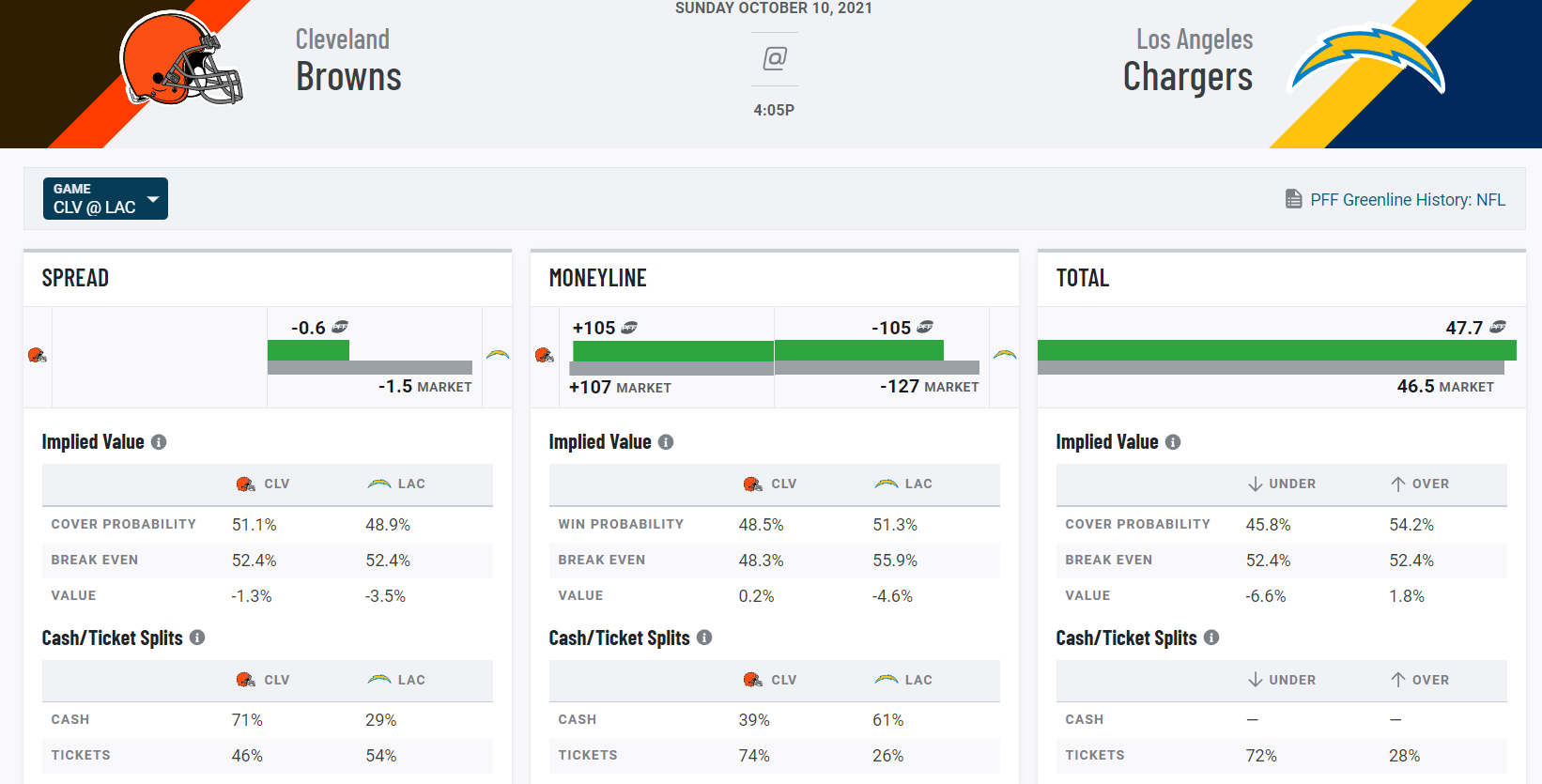Viewport: 1542px width, 784px height.
Task: Show info for Spread Cash/Ticket Splits
Action: 197,638
